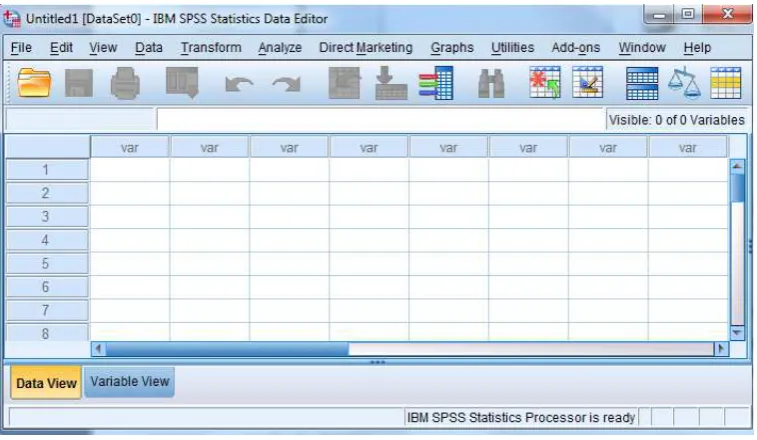The image size is (757, 440).
Task: Click the cell editor input bar
Action: [380, 119]
